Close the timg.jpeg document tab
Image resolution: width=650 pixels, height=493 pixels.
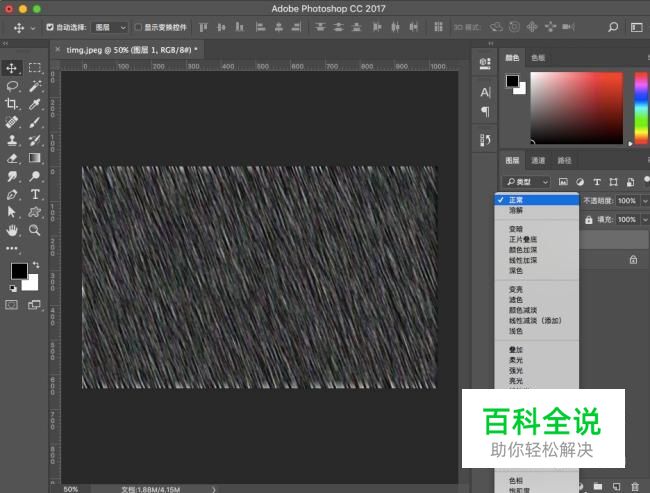tap(58, 50)
